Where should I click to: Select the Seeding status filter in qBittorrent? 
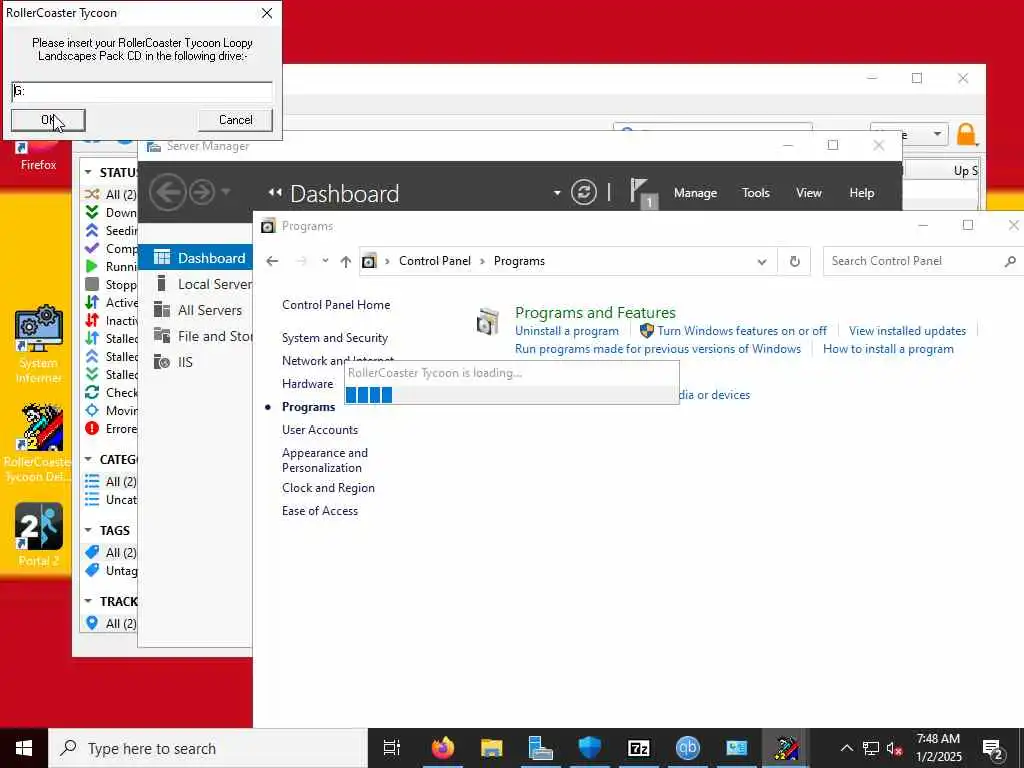pyautogui.click(x=111, y=231)
